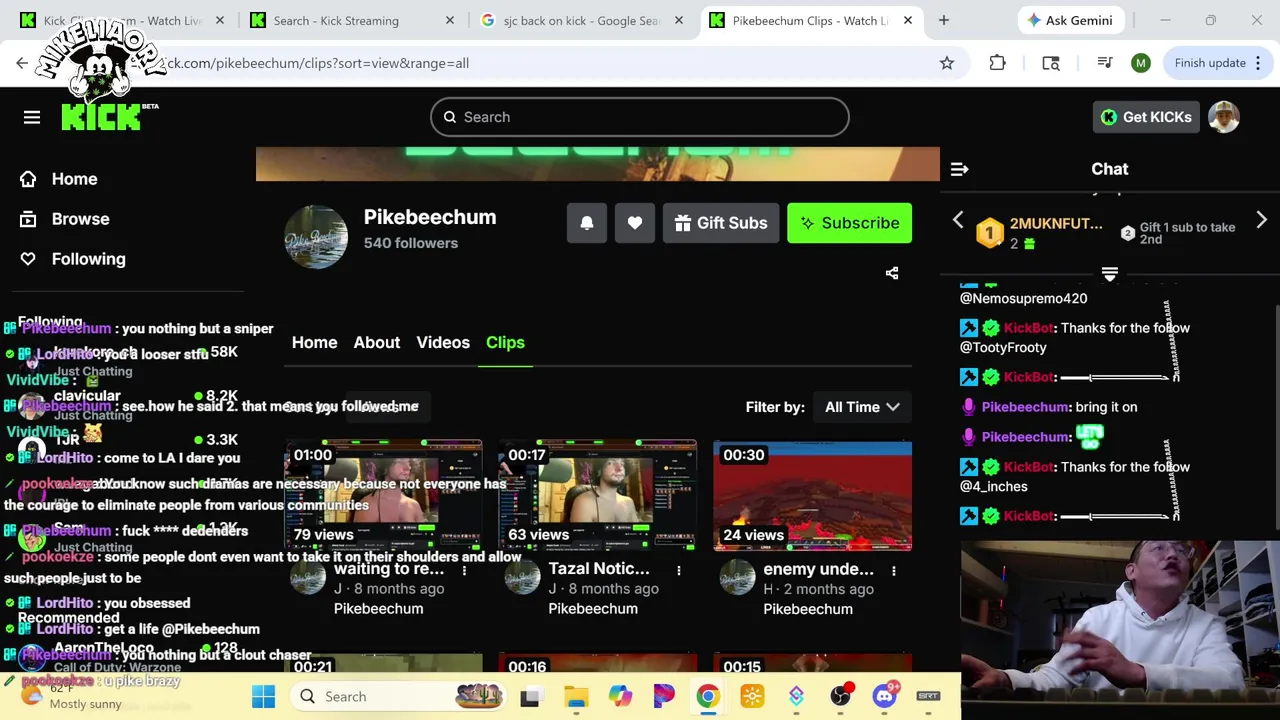Click the Subscribe button
The image size is (1280, 720).
(850, 223)
